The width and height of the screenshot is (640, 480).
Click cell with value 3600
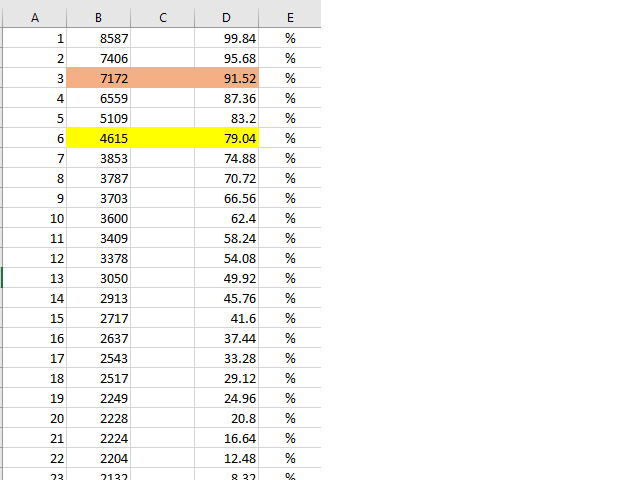98,218
